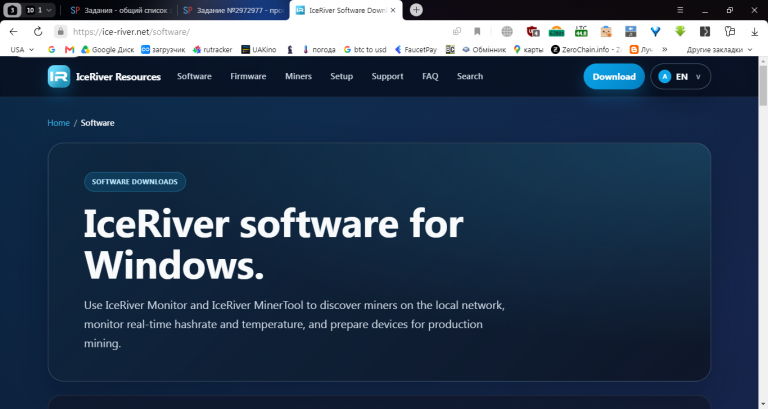Click the IceRiver Resources brand text

118,77
